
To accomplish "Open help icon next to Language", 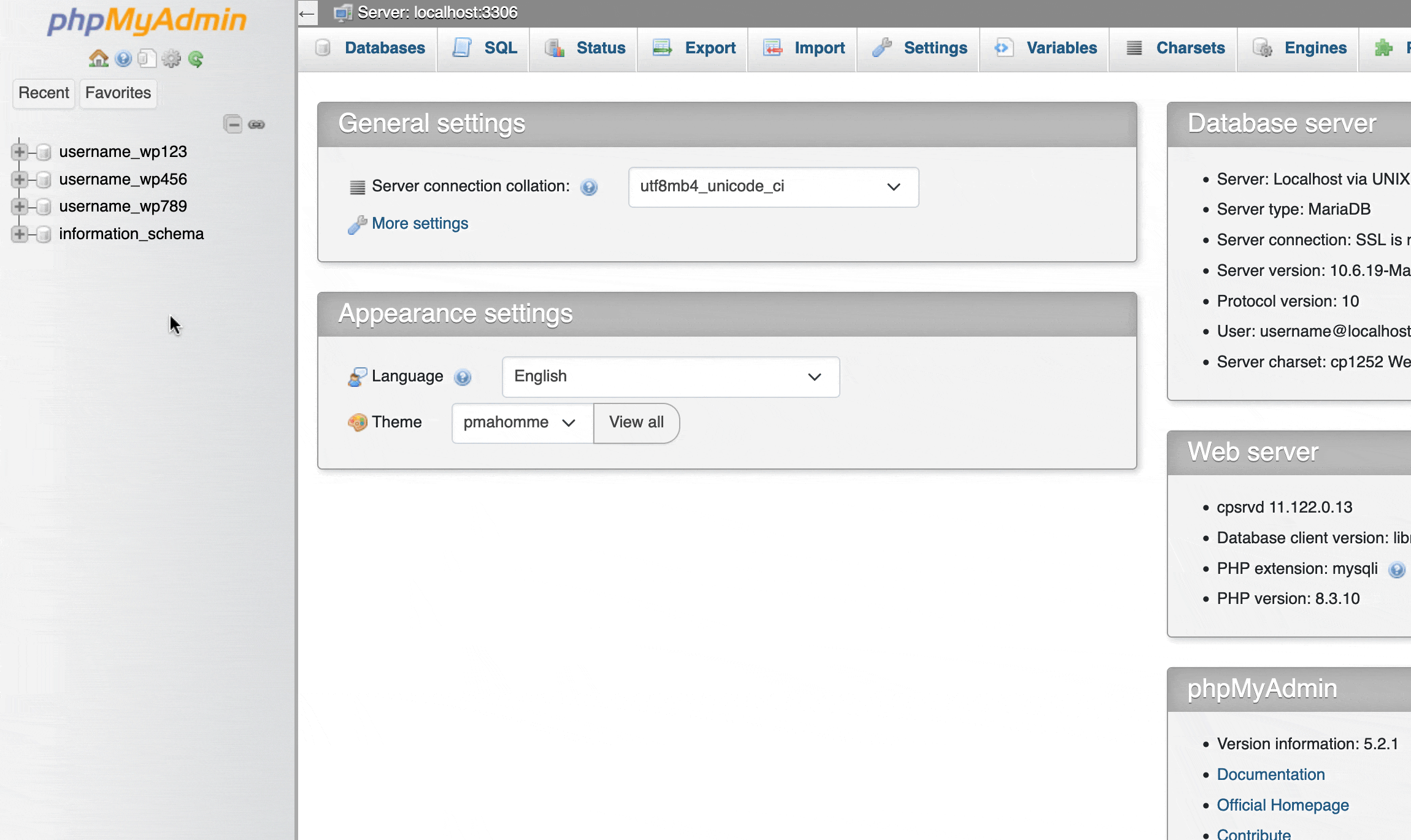I will [463, 377].
